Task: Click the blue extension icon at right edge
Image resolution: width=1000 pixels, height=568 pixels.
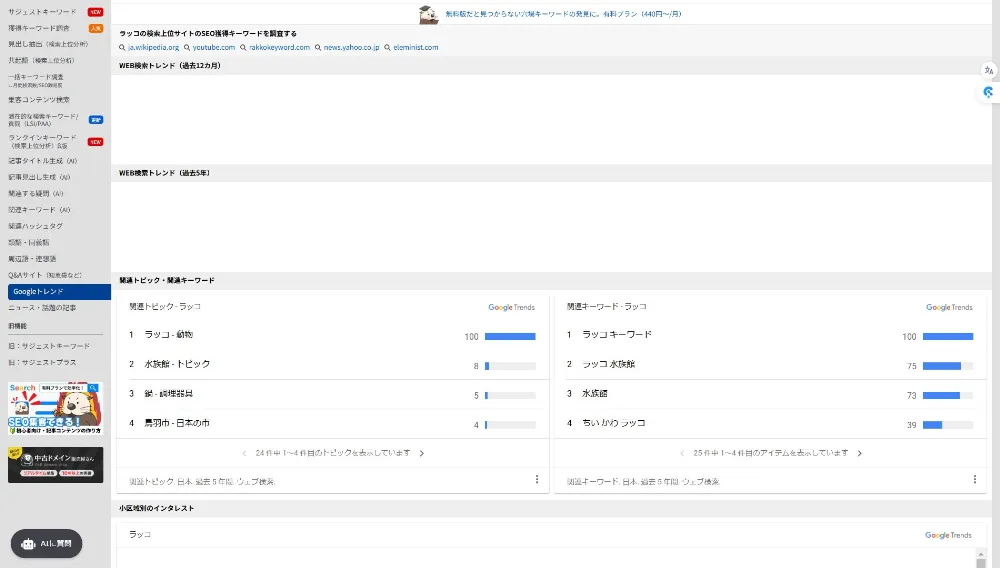Action: click(x=989, y=92)
